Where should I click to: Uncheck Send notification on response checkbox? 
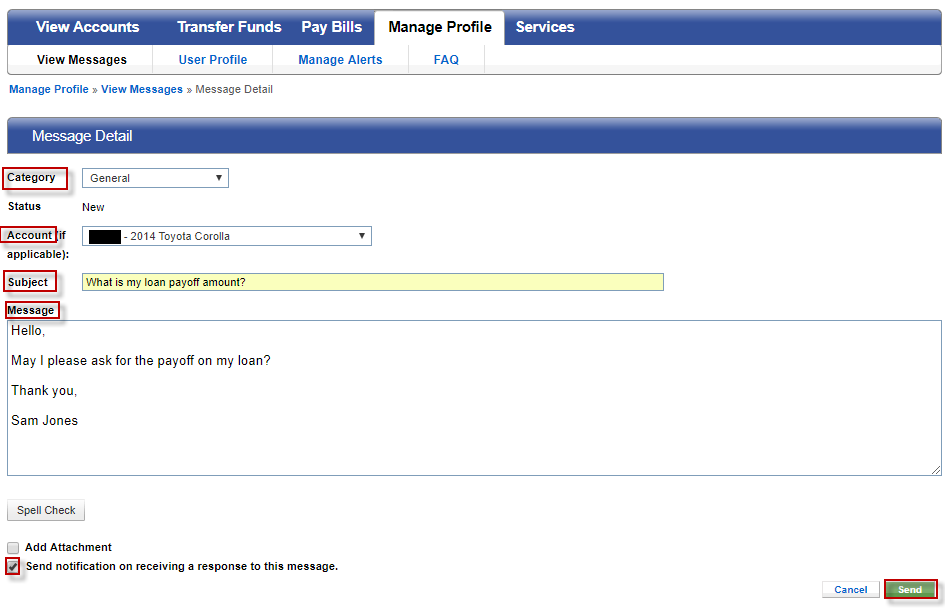pyautogui.click(x=13, y=567)
